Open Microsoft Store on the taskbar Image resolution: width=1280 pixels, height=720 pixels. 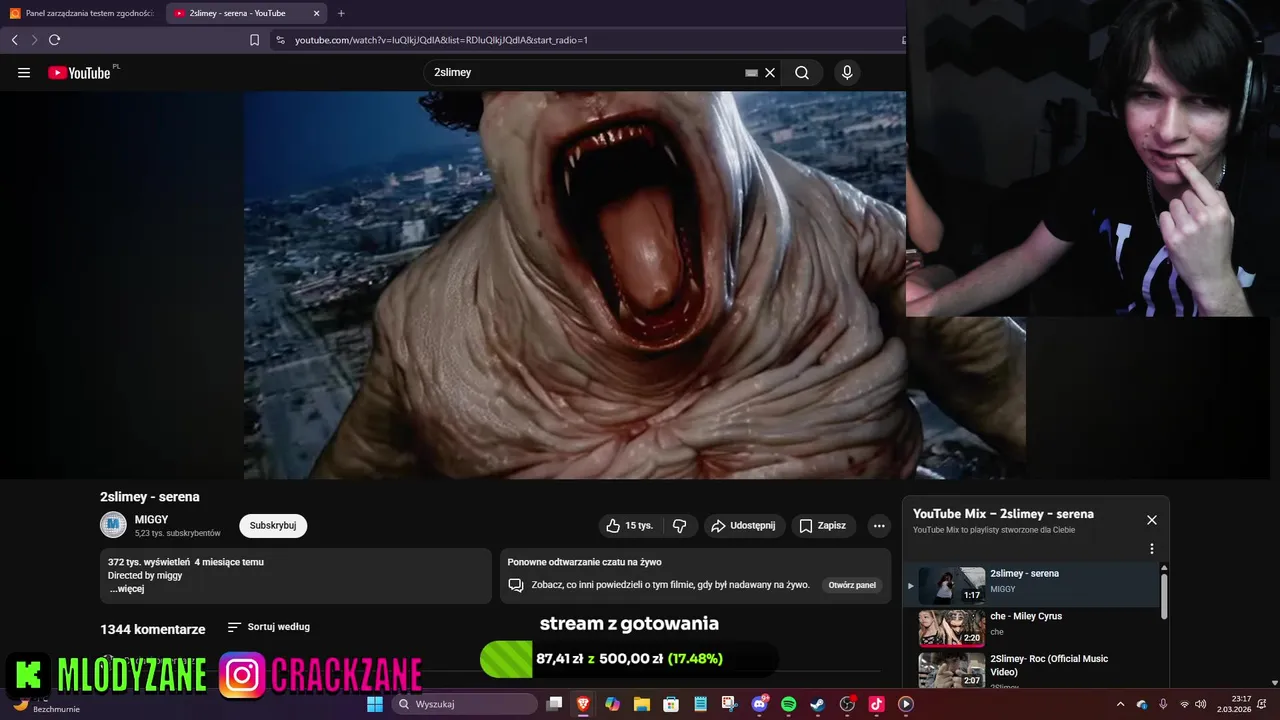click(671, 704)
